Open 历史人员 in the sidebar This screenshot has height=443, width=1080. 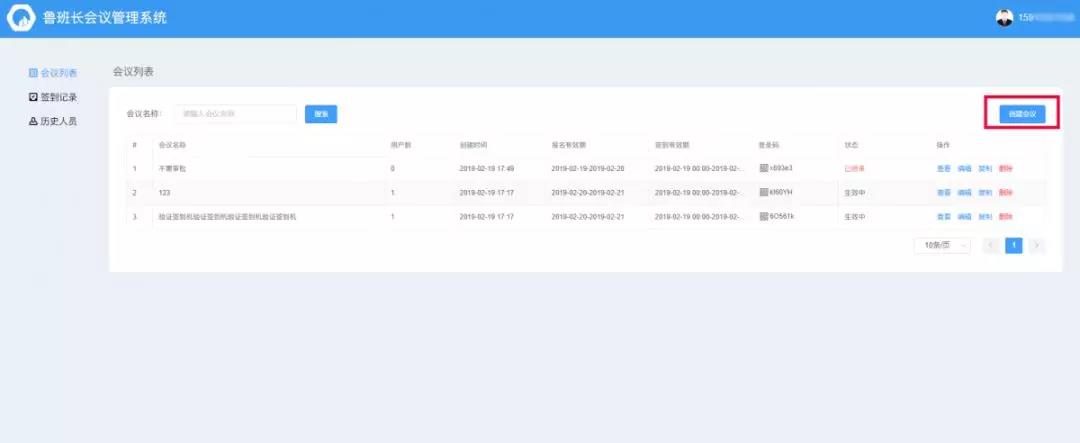[53, 121]
